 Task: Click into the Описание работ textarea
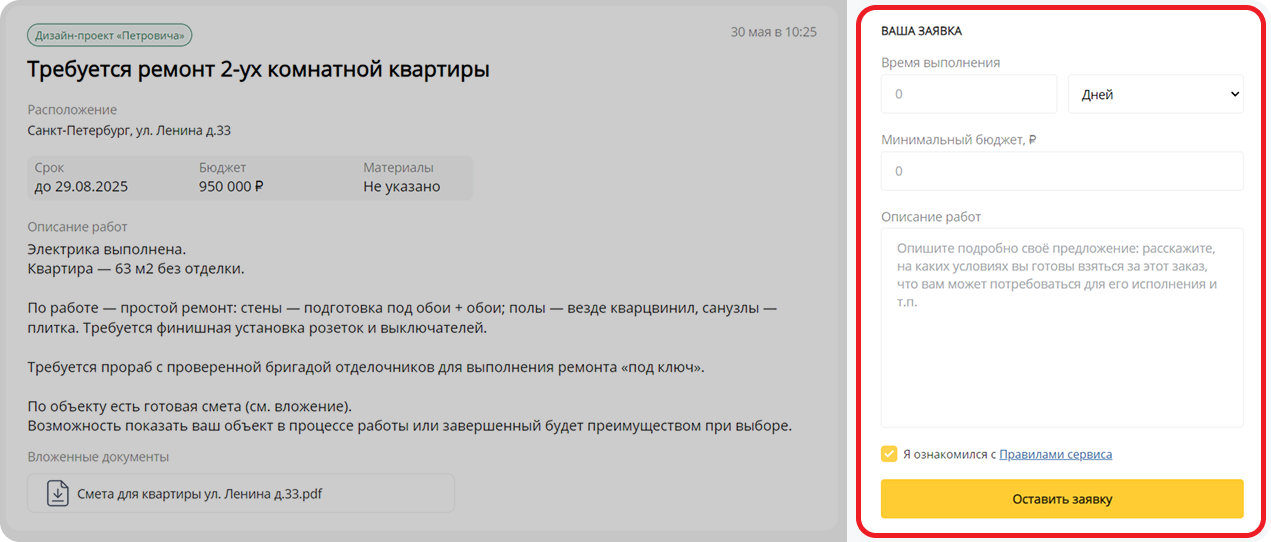click(1062, 328)
